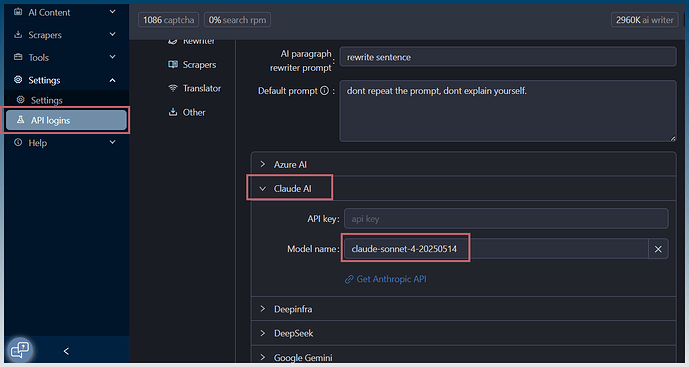Open the Get Anthropic API link
This screenshot has height=367, width=689.
click(386, 279)
